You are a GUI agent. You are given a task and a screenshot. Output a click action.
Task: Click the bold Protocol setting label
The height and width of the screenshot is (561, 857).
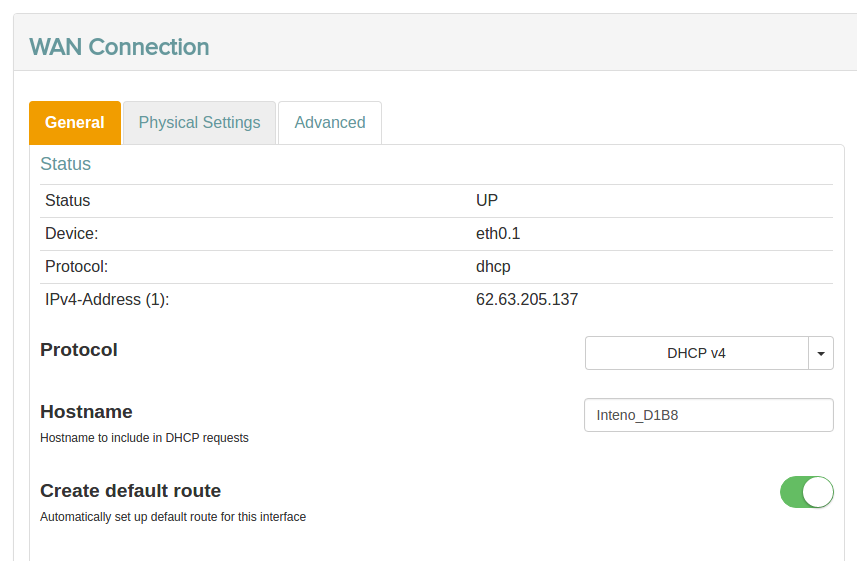79,350
